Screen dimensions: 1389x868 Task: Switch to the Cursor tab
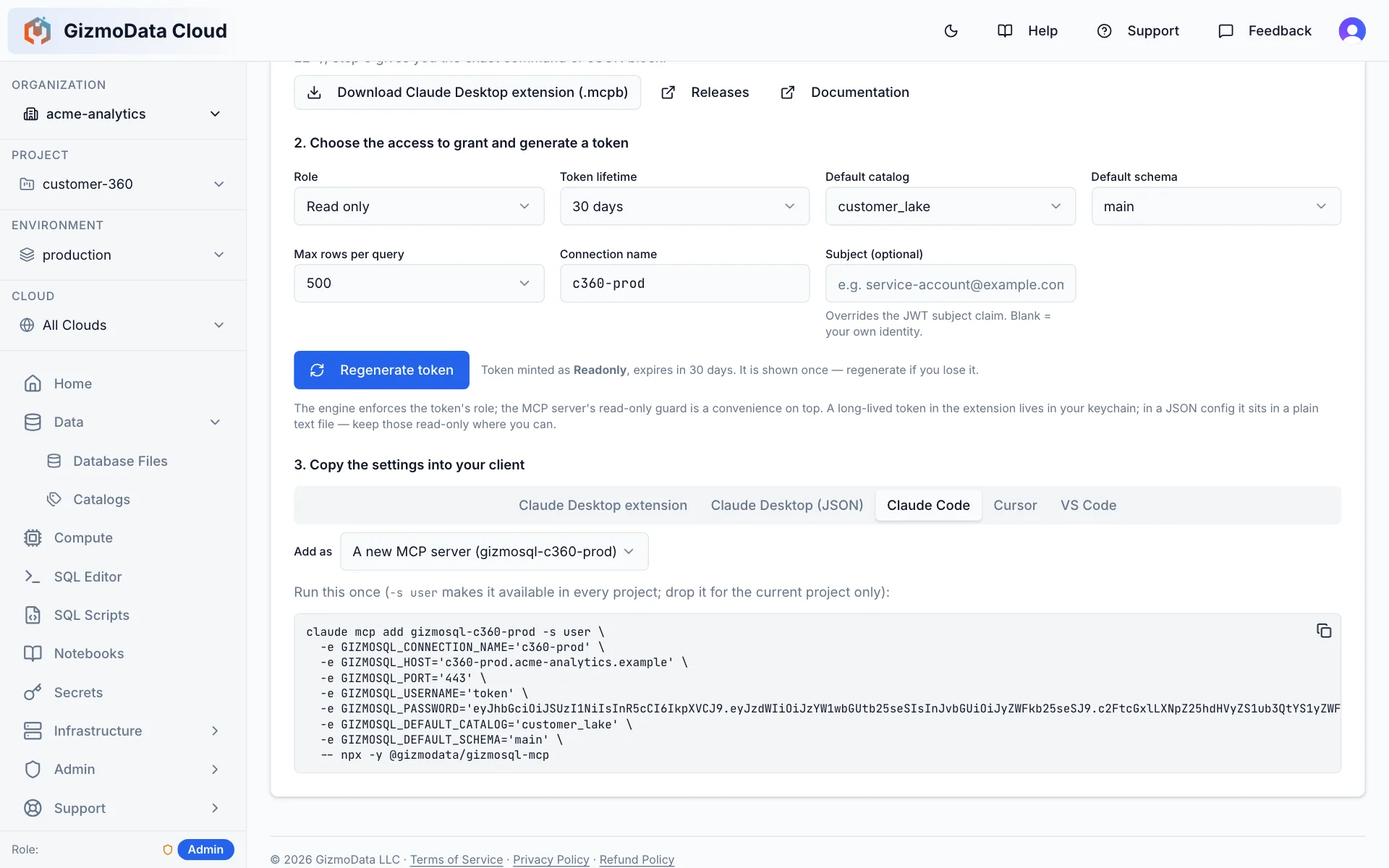[x=1015, y=505]
